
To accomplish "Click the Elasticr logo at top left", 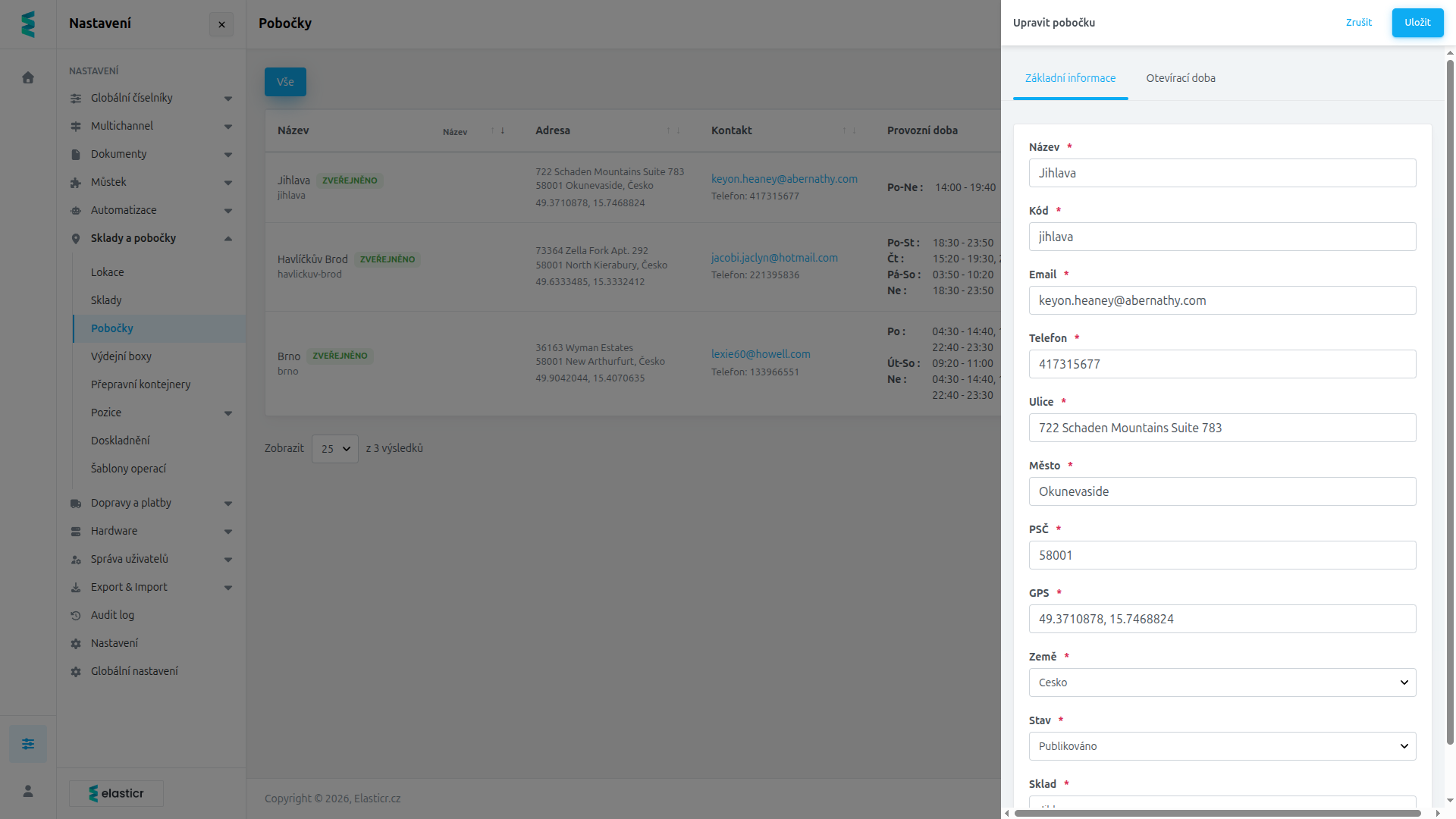I will pos(28,24).
